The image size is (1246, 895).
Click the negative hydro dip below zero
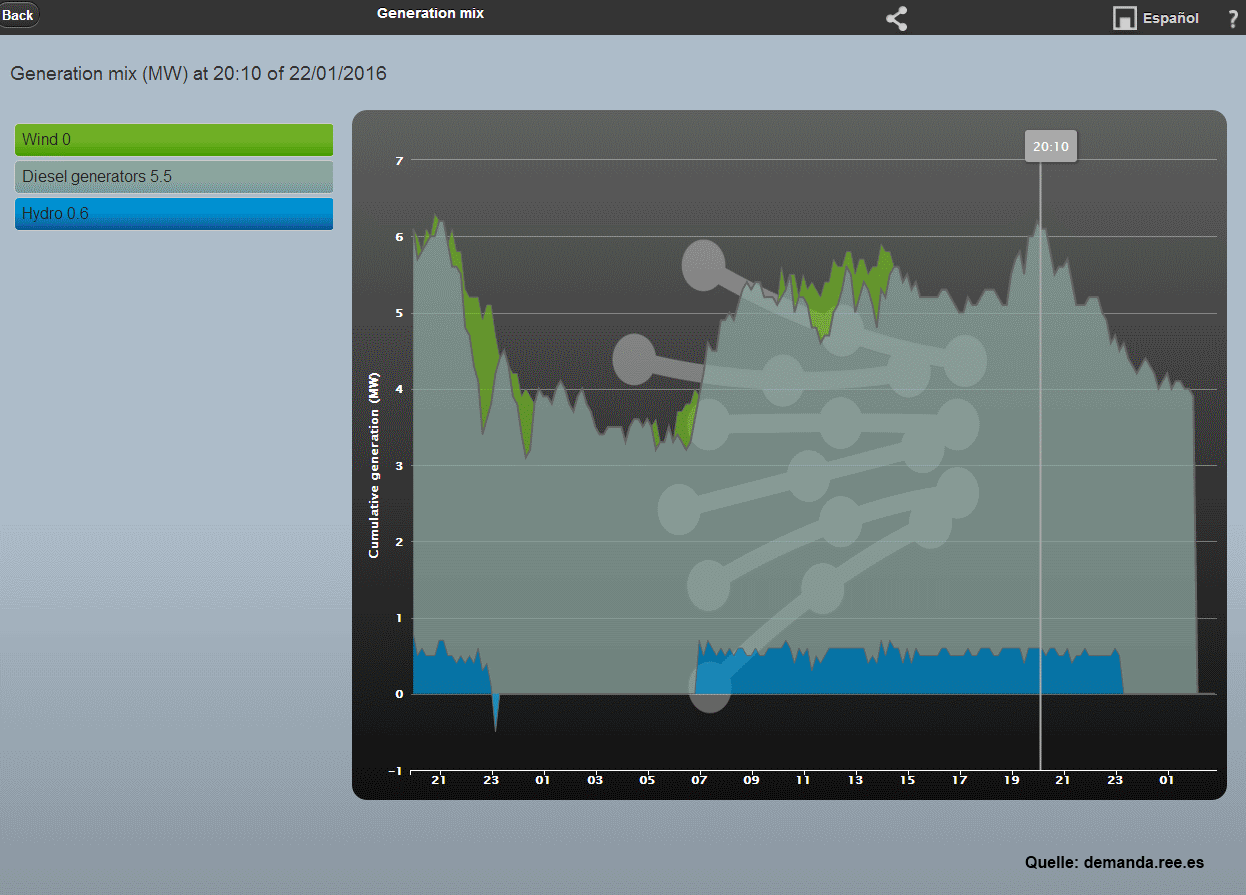496,710
